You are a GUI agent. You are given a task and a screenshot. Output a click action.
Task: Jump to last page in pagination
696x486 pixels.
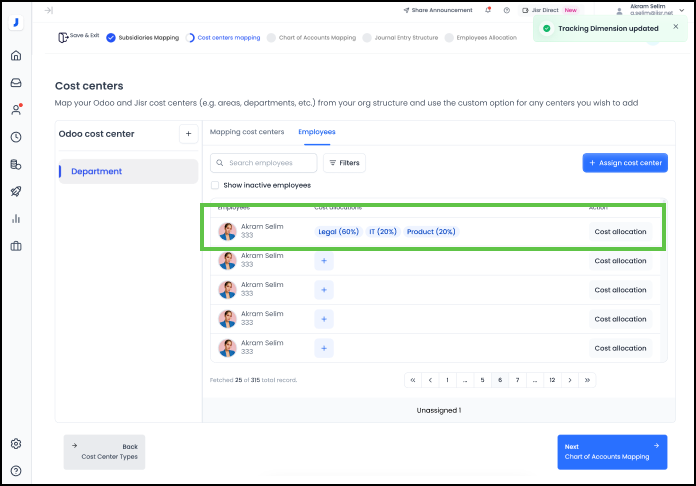[x=587, y=380]
